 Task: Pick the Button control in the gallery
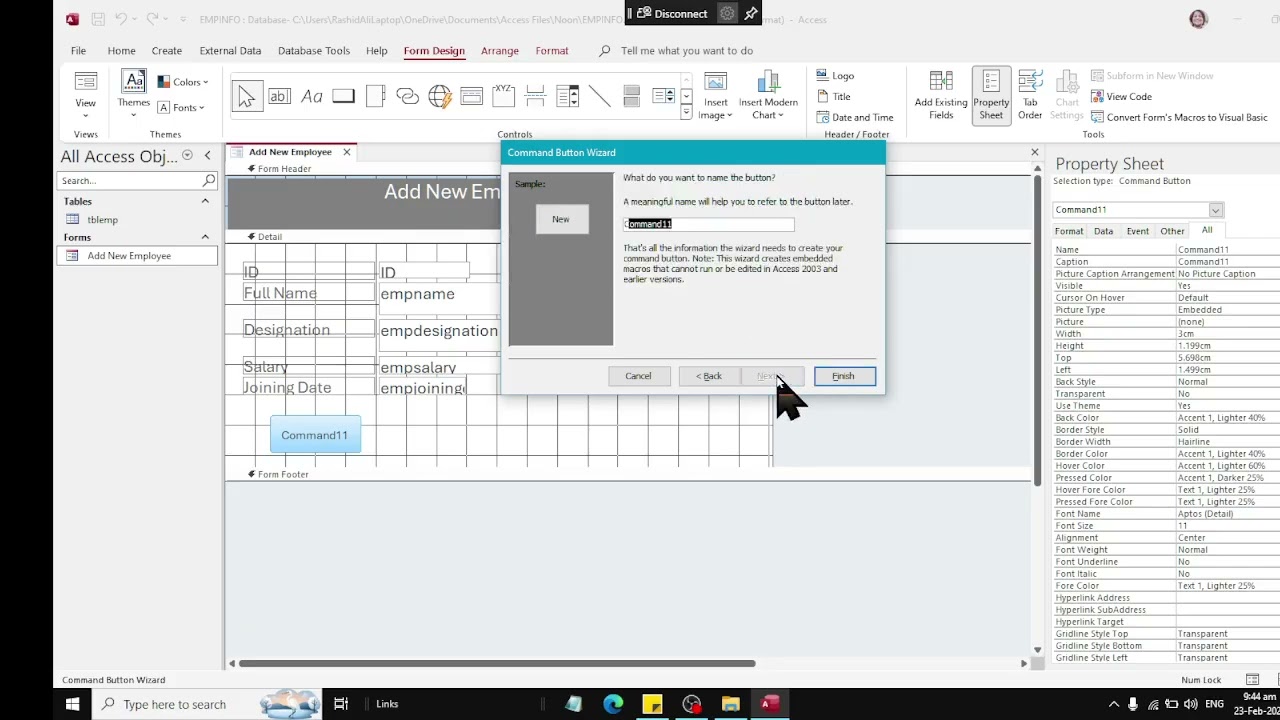[x=343, y=96]
